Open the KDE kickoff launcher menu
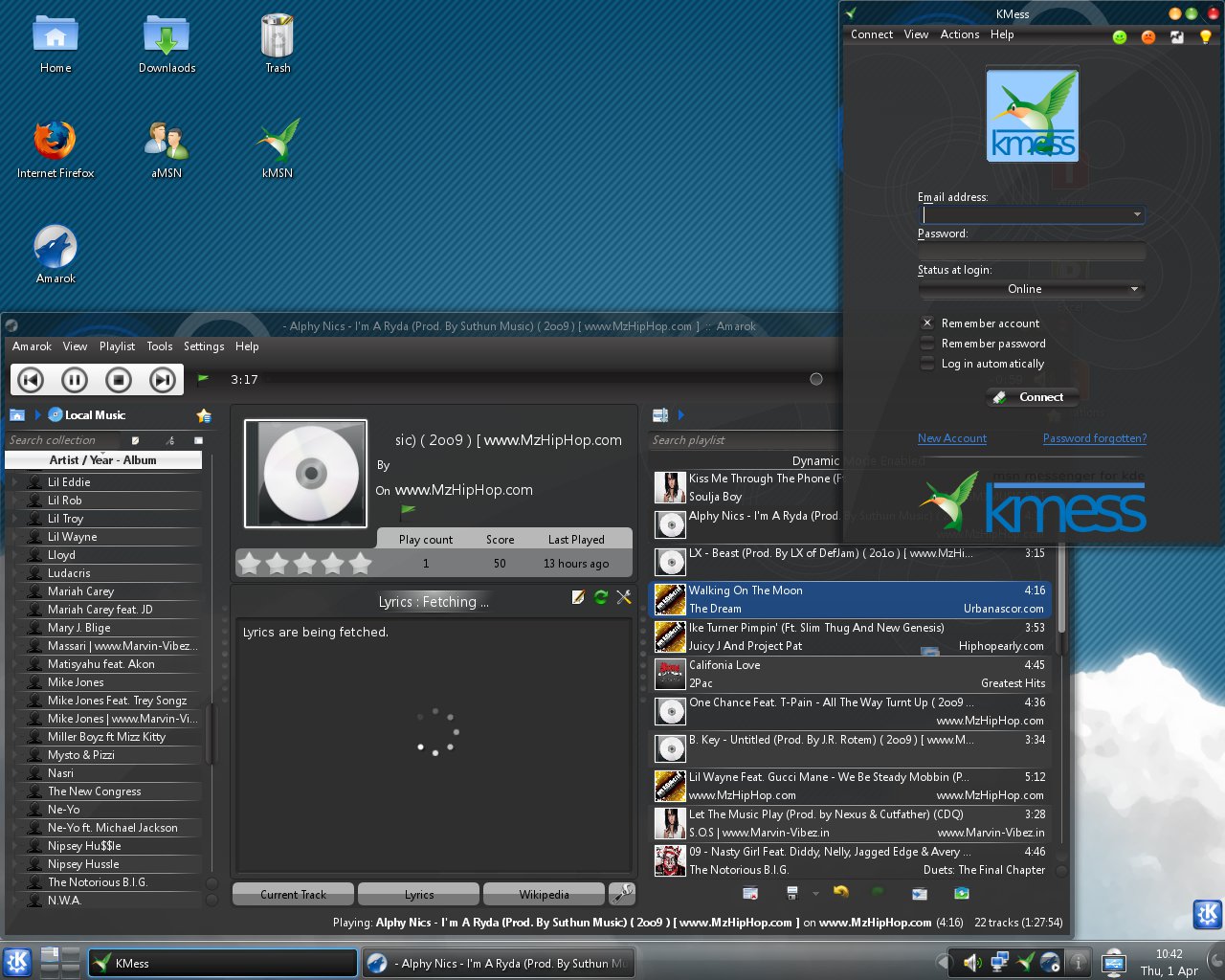 [17, 962]
